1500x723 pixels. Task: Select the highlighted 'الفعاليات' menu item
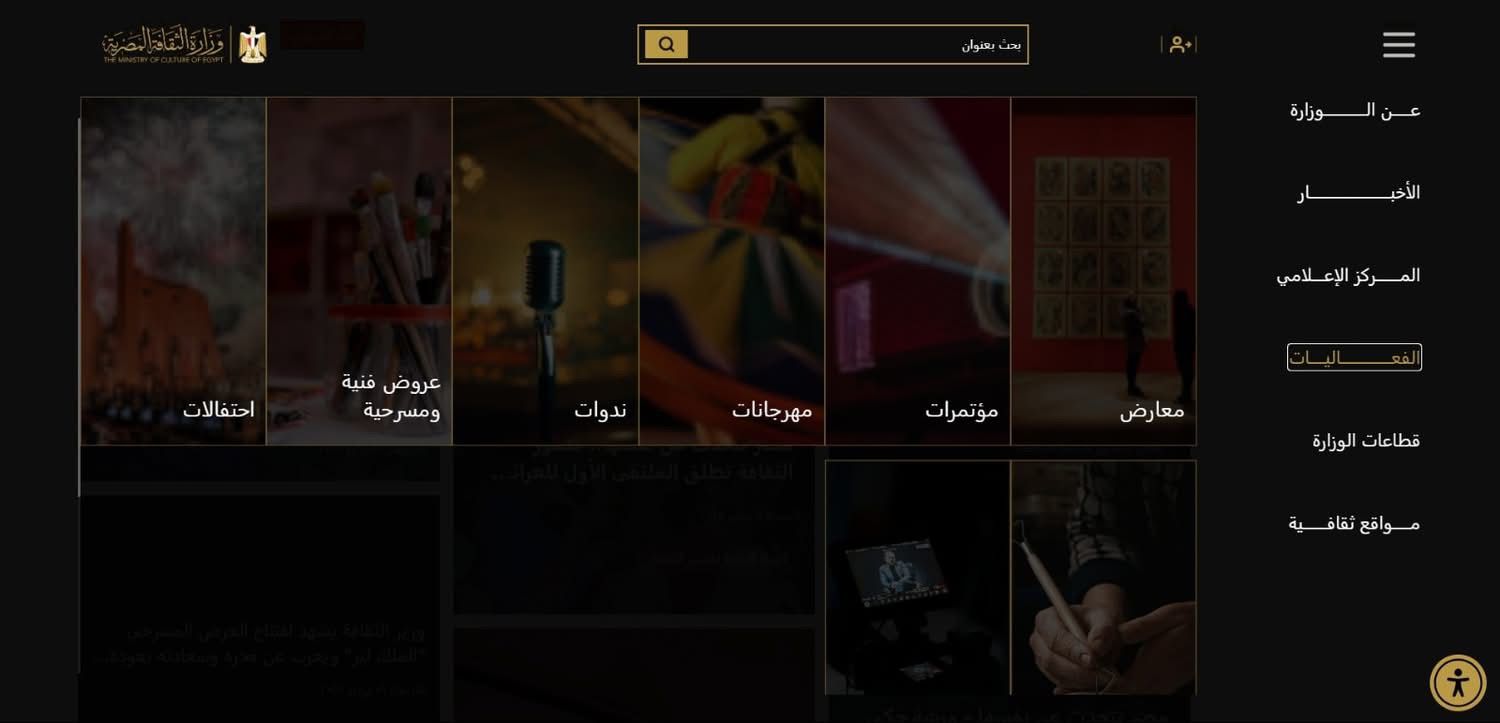point(1354,357)
